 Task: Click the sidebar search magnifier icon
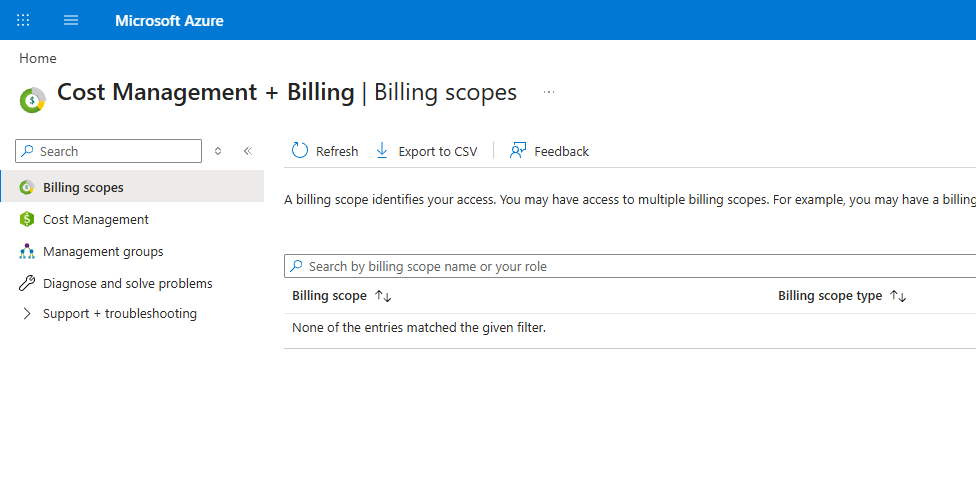(x=27, y=151)
